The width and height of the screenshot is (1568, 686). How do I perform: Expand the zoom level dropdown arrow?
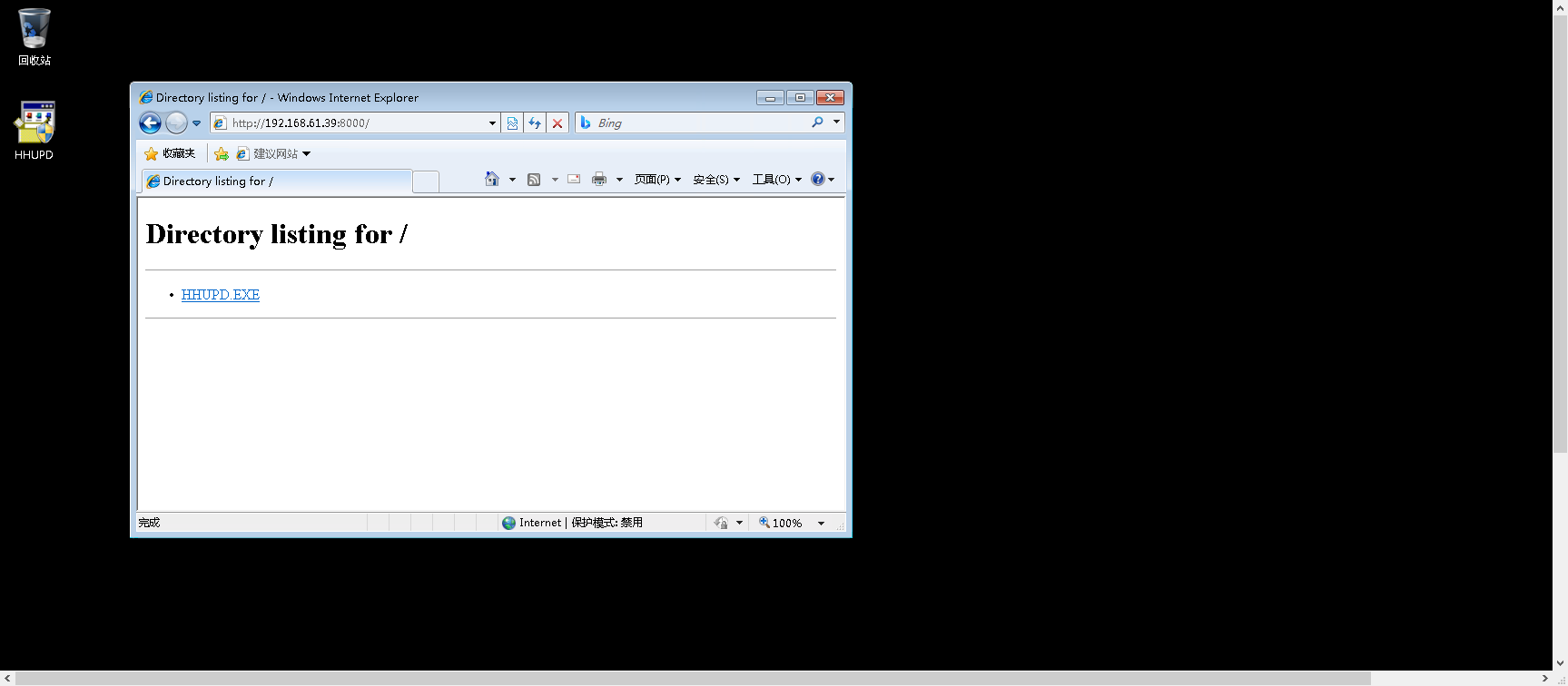pyautogui.click(x=821, y=524)
